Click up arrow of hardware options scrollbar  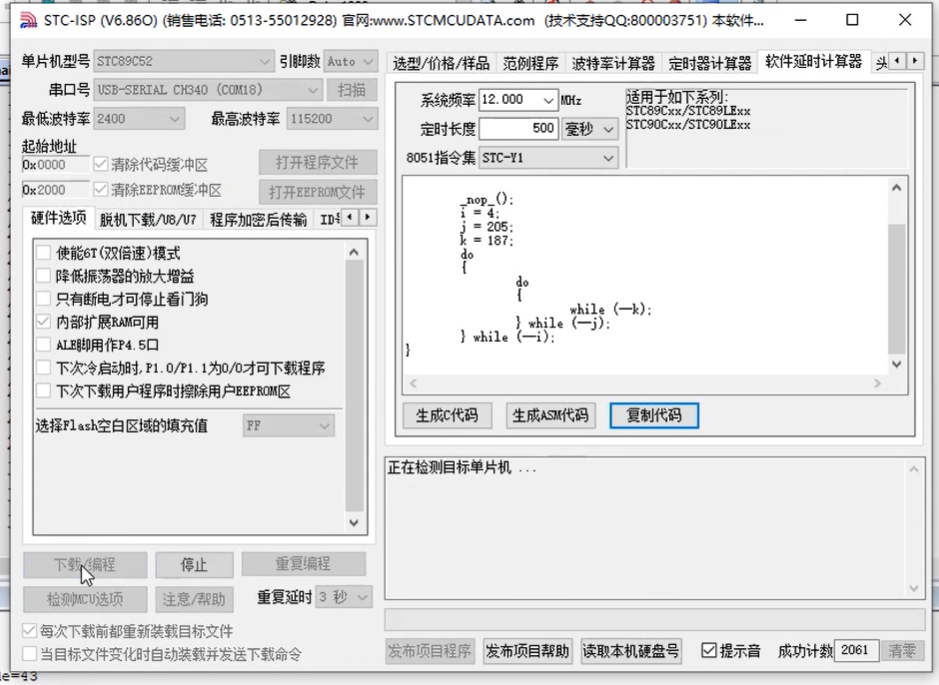pos(354,252)
